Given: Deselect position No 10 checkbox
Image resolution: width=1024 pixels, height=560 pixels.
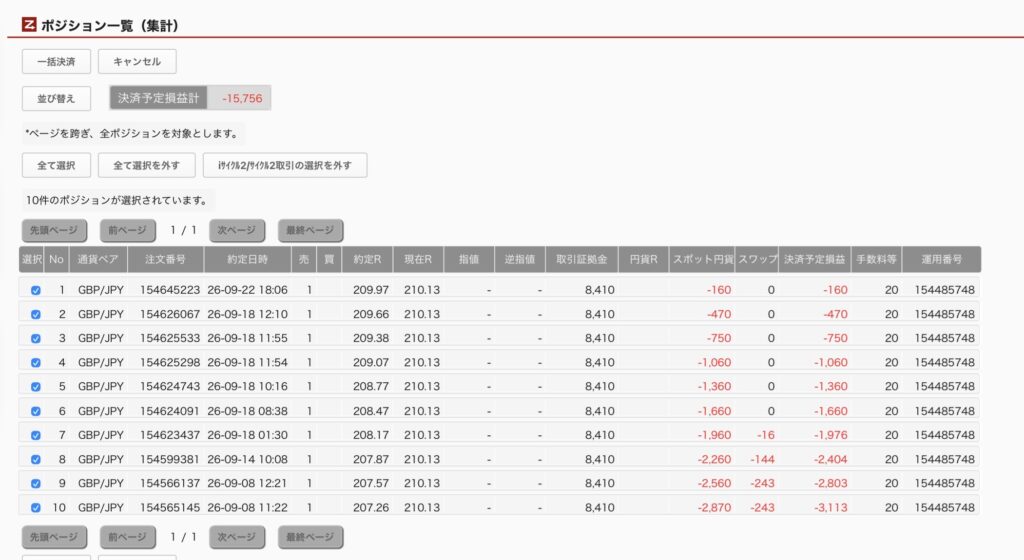Looking at the screenshot, I should [x=36, y=508].
